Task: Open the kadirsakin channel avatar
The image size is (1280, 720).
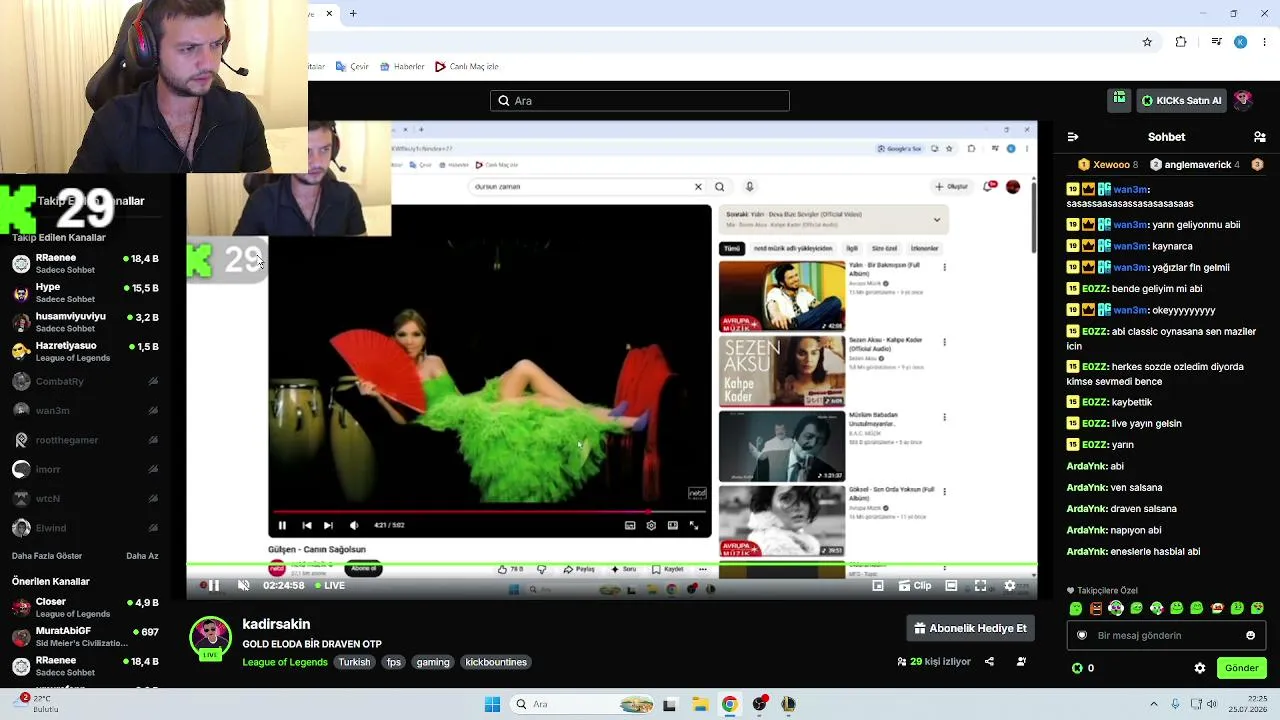Action: tap(210, 638)
